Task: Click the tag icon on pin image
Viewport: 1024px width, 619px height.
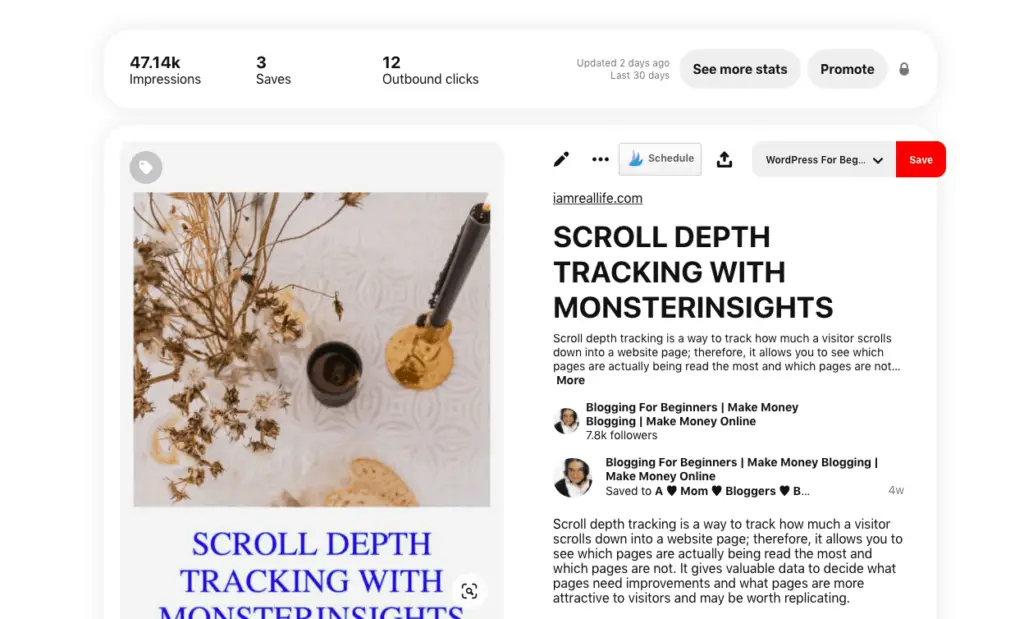Action: coord(146,168)
